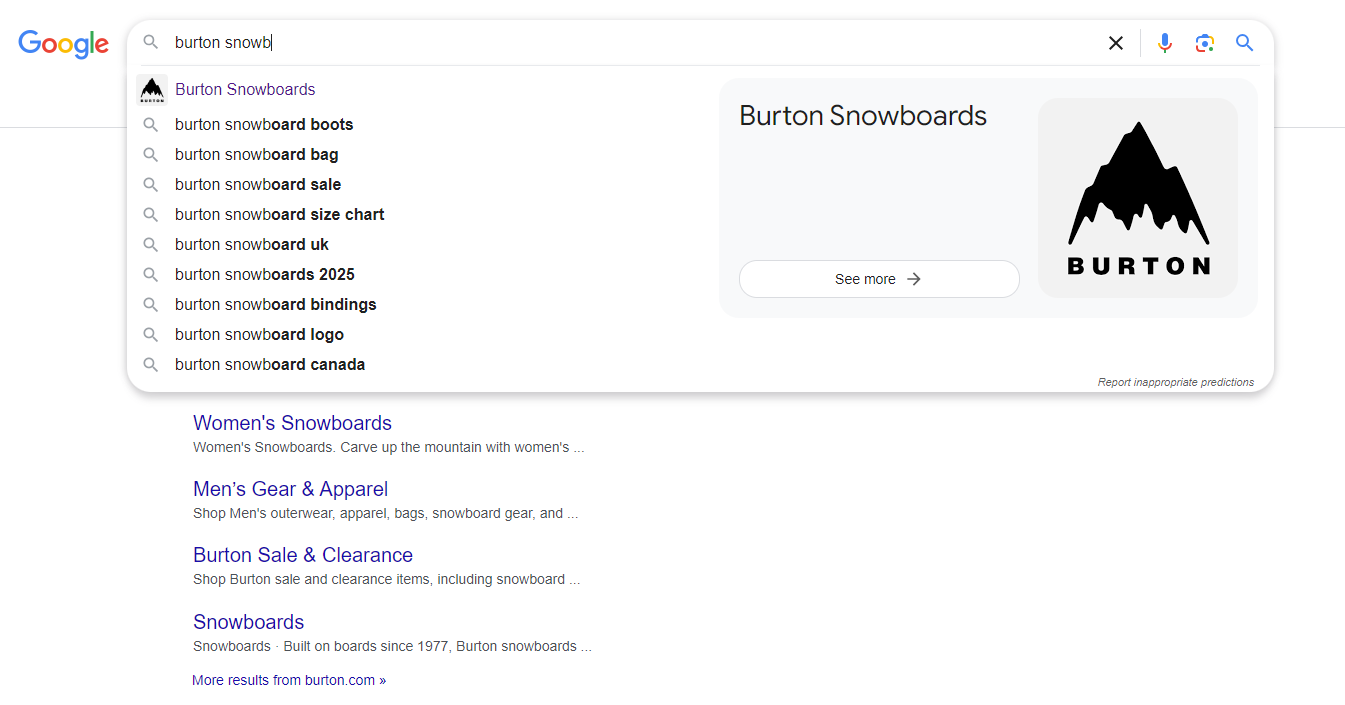Click snippet 'Women's Snowboards. Carve up the mountain'
The image size is (1345, 705).
(388, 447)
